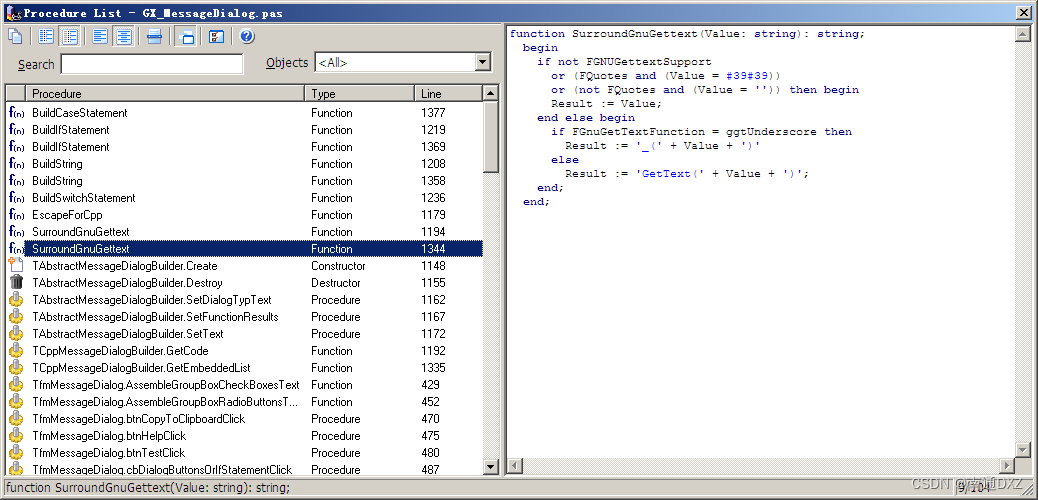Click line number 1236 cell
The width and height of the screenshot is (1038, 500).
433,198
